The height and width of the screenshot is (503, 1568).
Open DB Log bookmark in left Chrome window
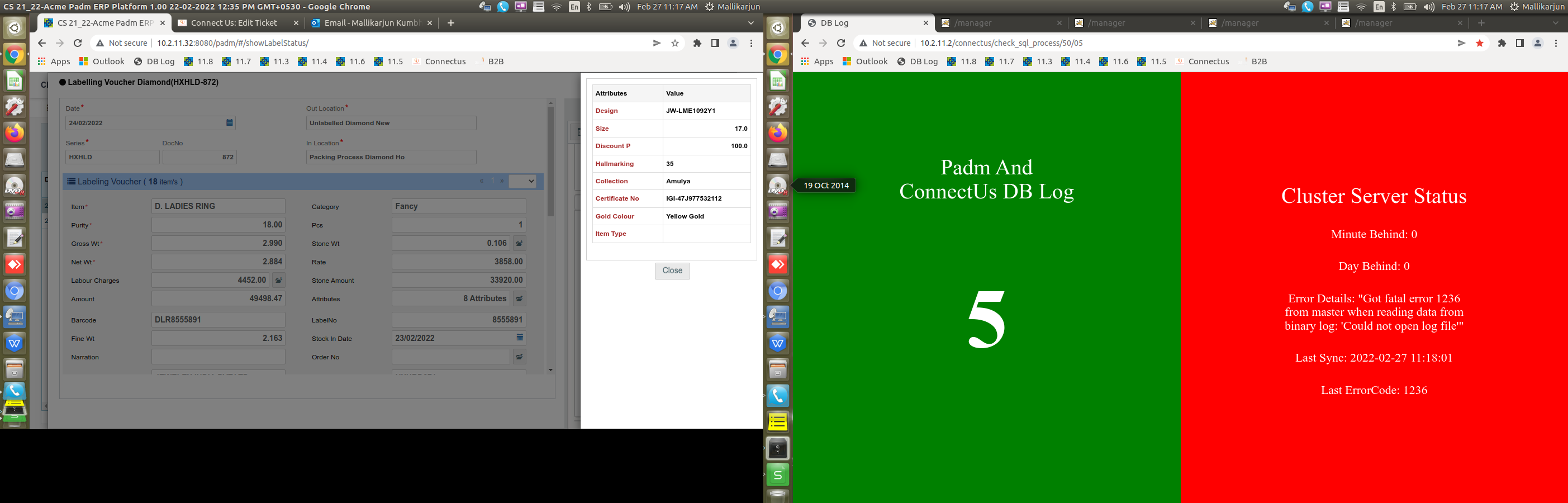154,61
